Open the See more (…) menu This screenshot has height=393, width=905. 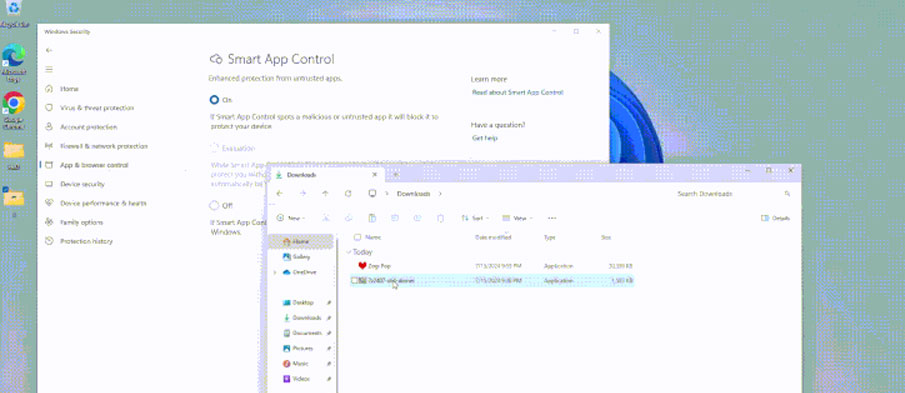[552, 218]
